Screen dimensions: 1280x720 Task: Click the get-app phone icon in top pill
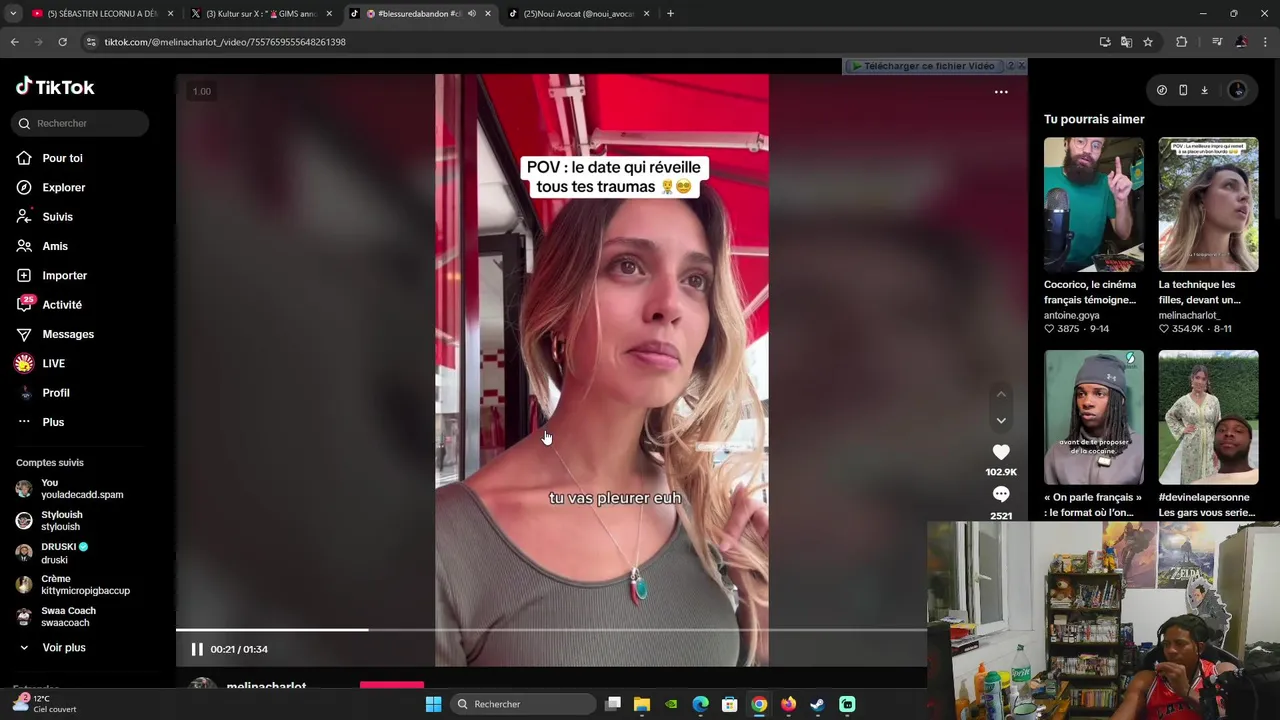tap(1183, 90)
